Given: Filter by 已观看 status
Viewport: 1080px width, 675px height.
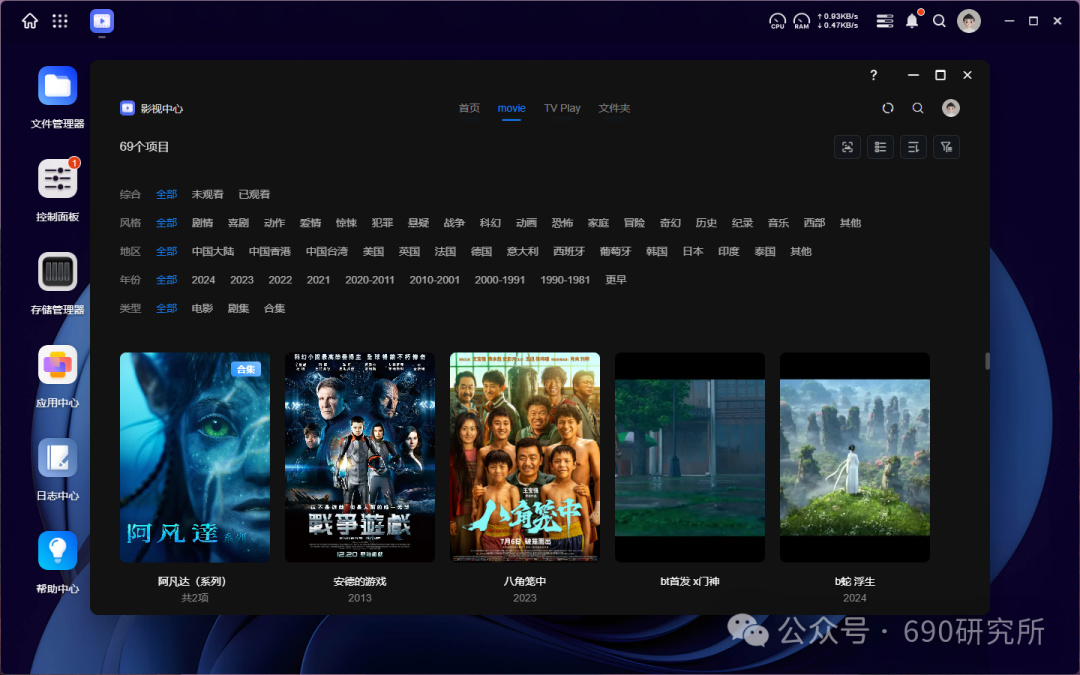Looking at the screenshot, I should [254, 194].
